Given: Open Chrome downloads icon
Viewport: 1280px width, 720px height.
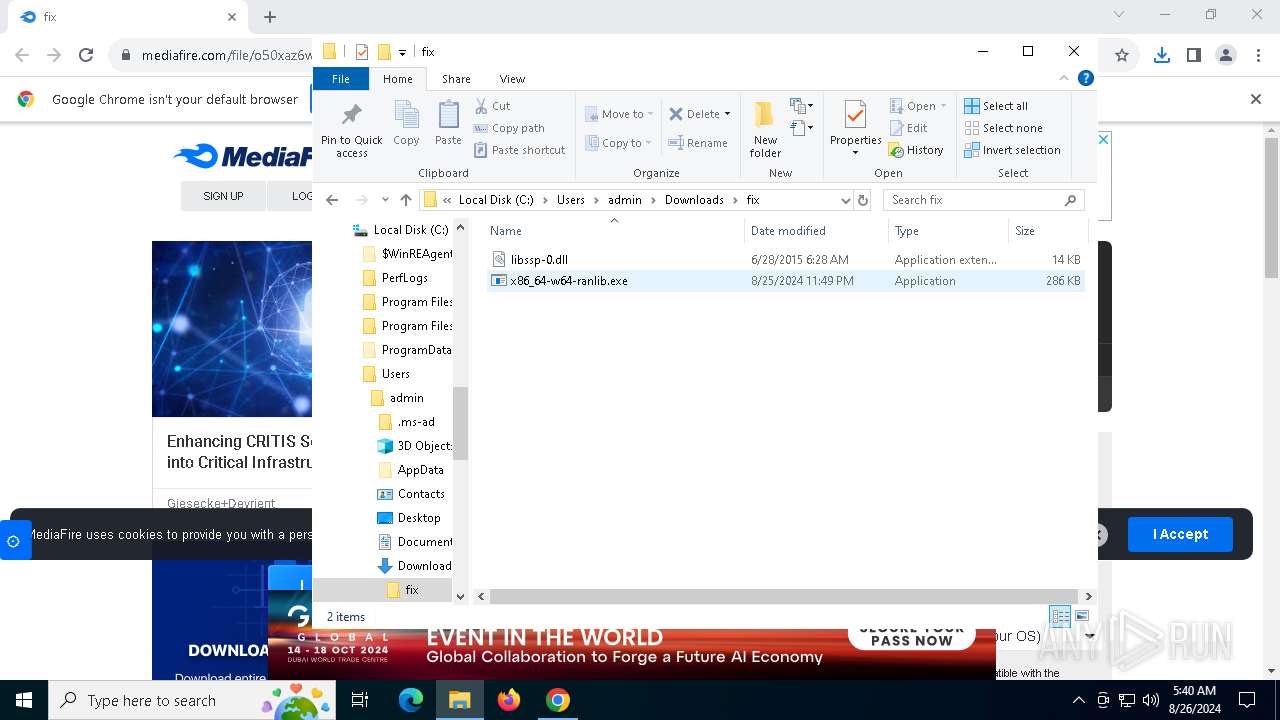Looking at the screenshot, I should 1161,55.
